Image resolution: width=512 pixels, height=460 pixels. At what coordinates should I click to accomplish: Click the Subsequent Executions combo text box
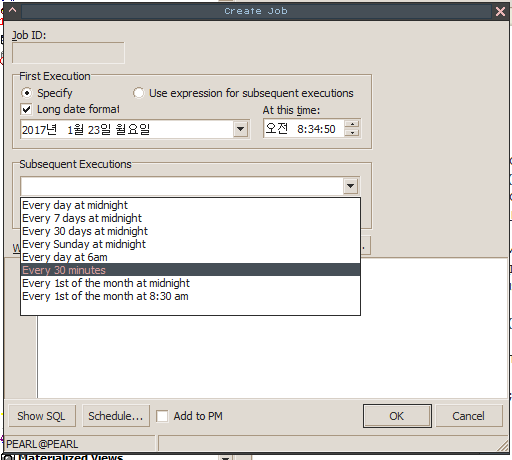(x=182, y=186)
